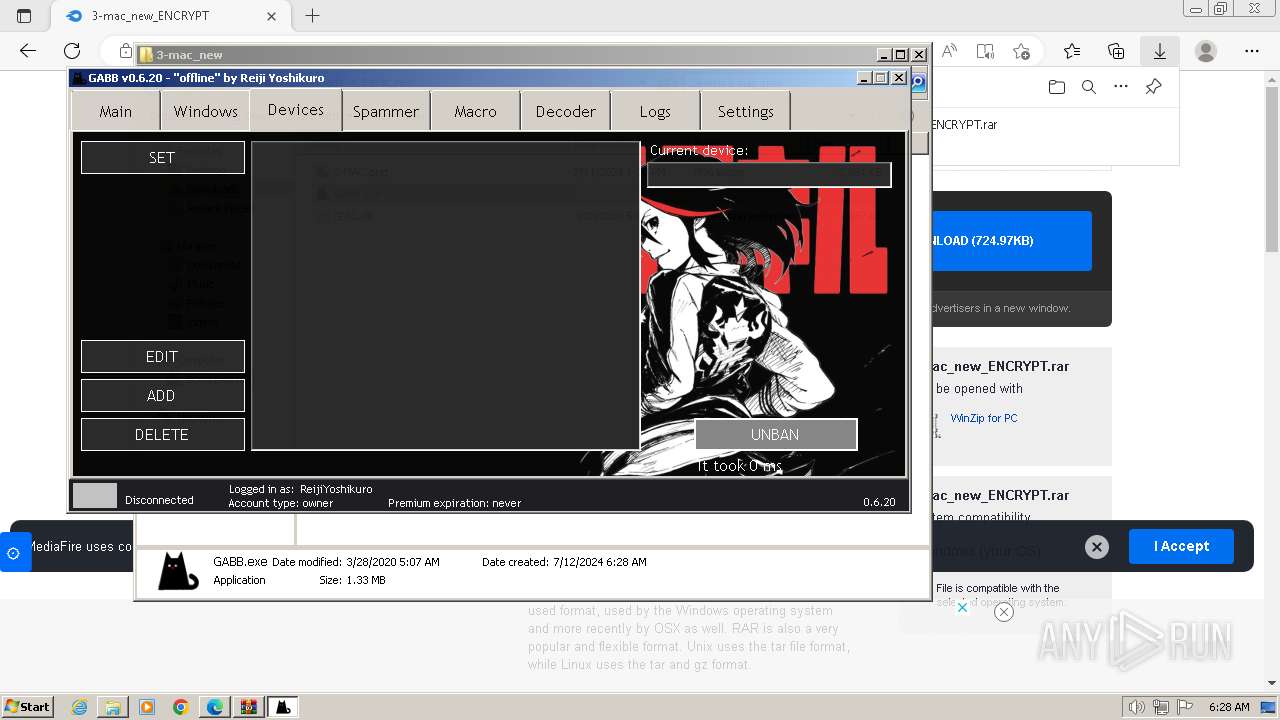
Task: Open Edge Collections icon
Action: [x=1116, y=51]
